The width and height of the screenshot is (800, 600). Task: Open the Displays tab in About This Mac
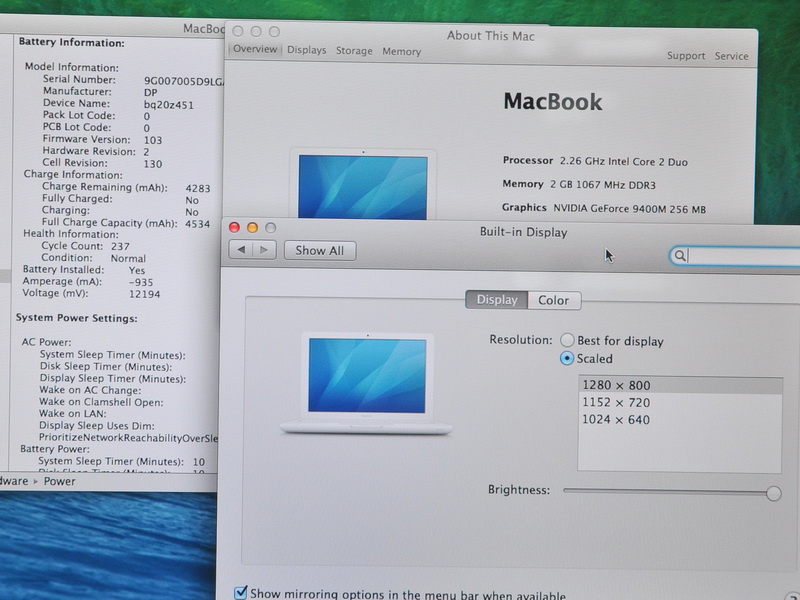(x=307, y=50)
